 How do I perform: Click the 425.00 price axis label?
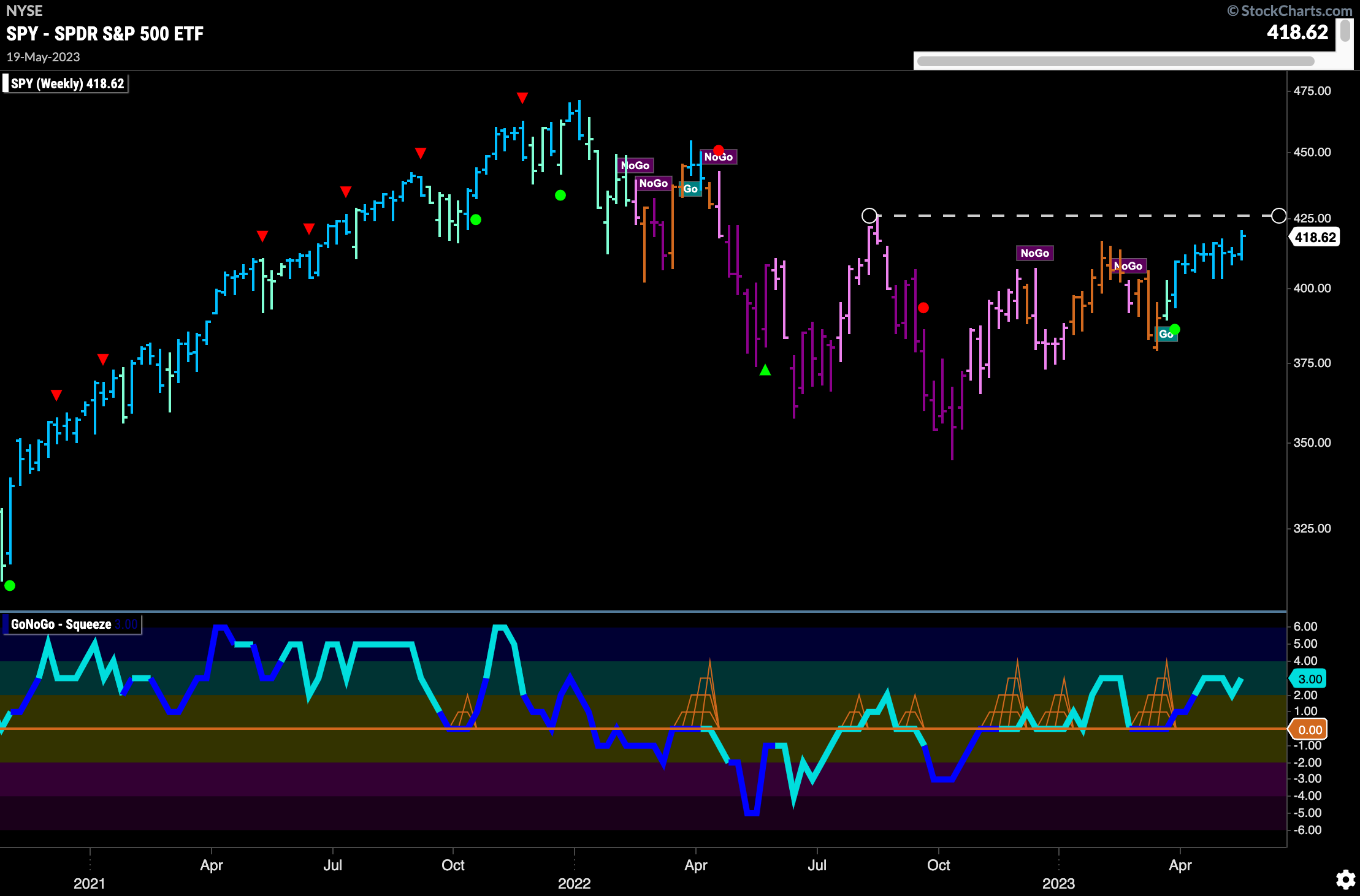[1312, 218]
